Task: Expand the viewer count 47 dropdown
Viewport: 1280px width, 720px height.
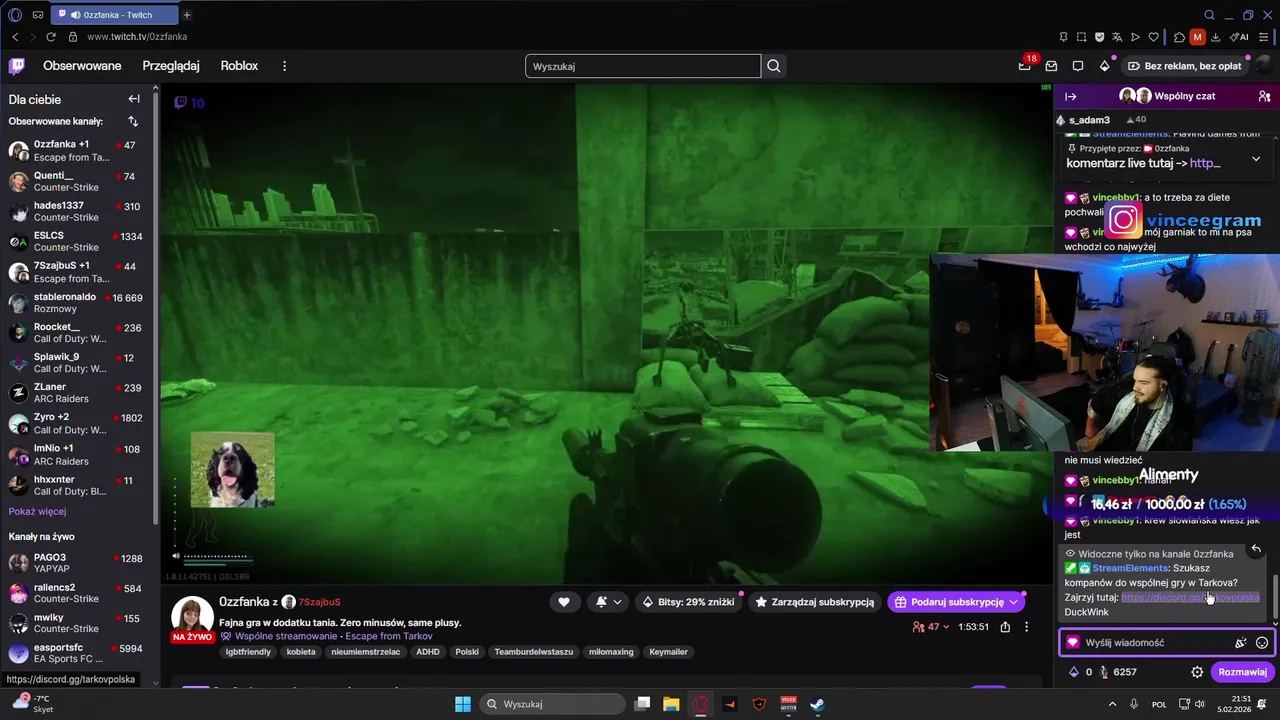Action: click(x=931, y=627)
